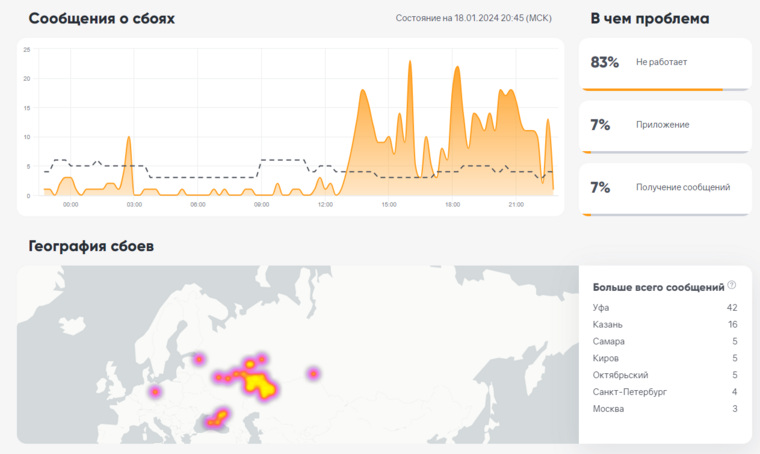
Task: Click the easternmost Siberian heat spot
Action: pyautogui.click(x=314, y=374)
